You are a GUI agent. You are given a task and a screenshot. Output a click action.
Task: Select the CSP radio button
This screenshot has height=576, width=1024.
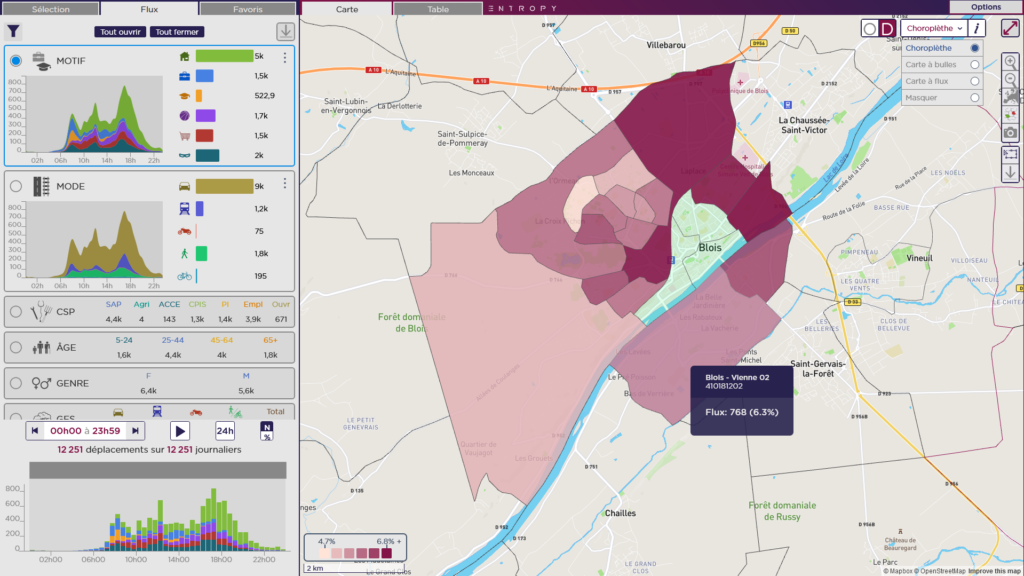coord(16,312)
